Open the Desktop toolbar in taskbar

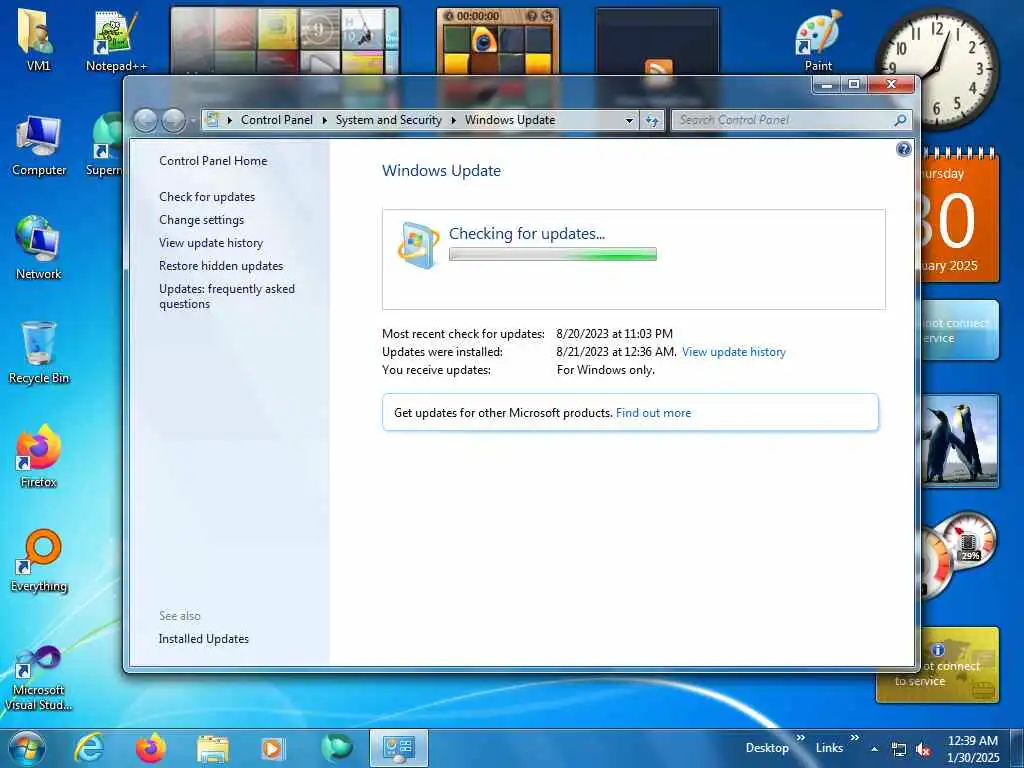(x=767, y=748)
